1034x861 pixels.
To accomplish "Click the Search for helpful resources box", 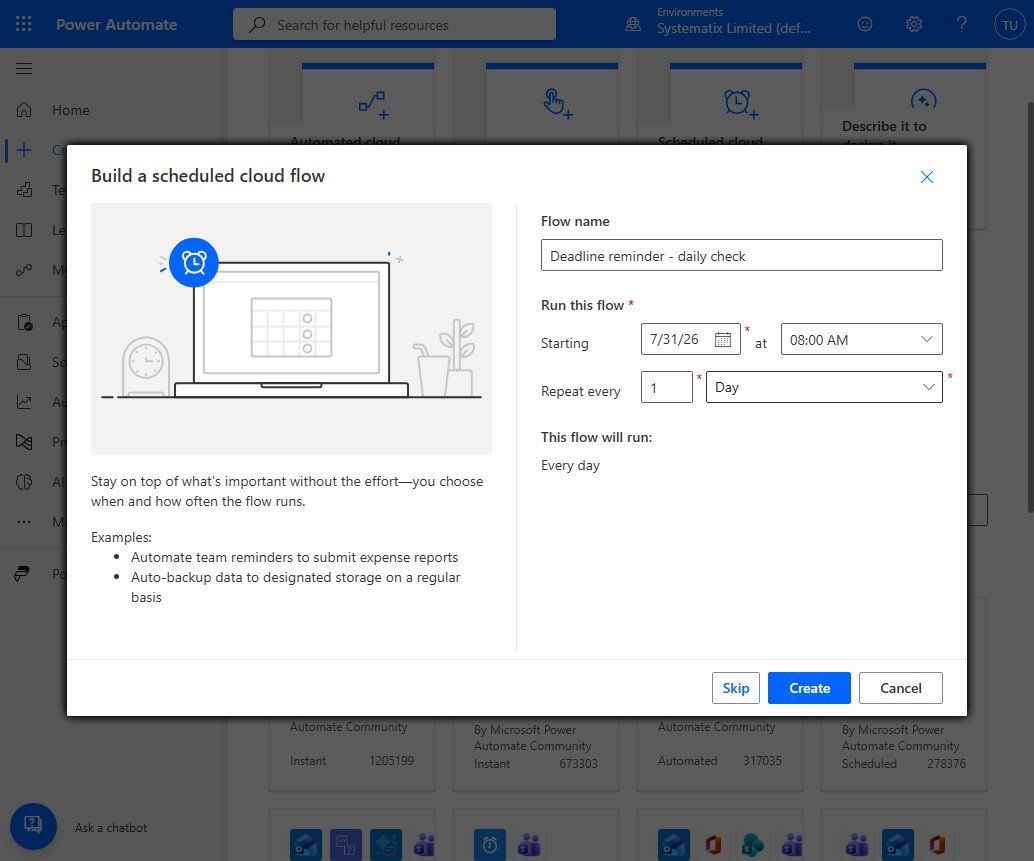I will 394,24.
